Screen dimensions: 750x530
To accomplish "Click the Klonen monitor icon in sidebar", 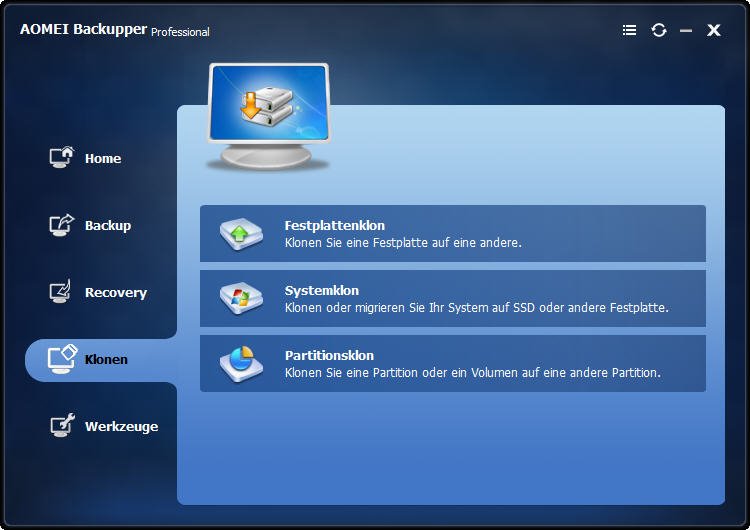I will (x=62, y=360).
